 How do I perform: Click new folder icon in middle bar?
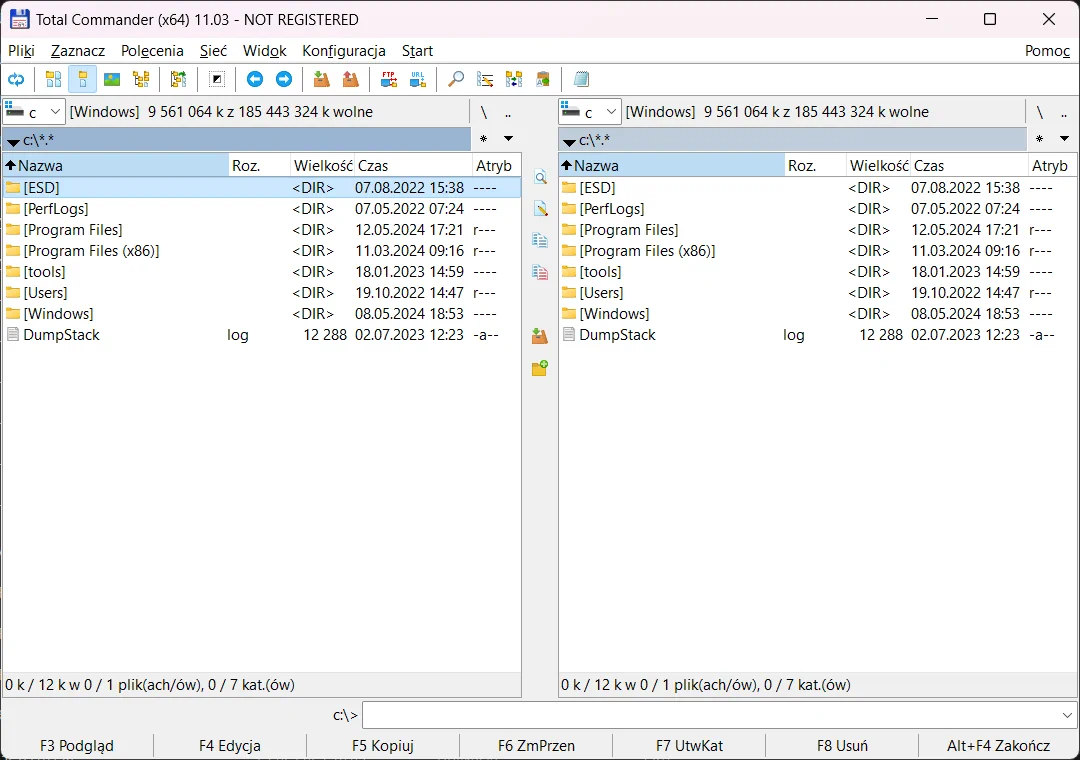pyautogui.click(x=540, y=368)
